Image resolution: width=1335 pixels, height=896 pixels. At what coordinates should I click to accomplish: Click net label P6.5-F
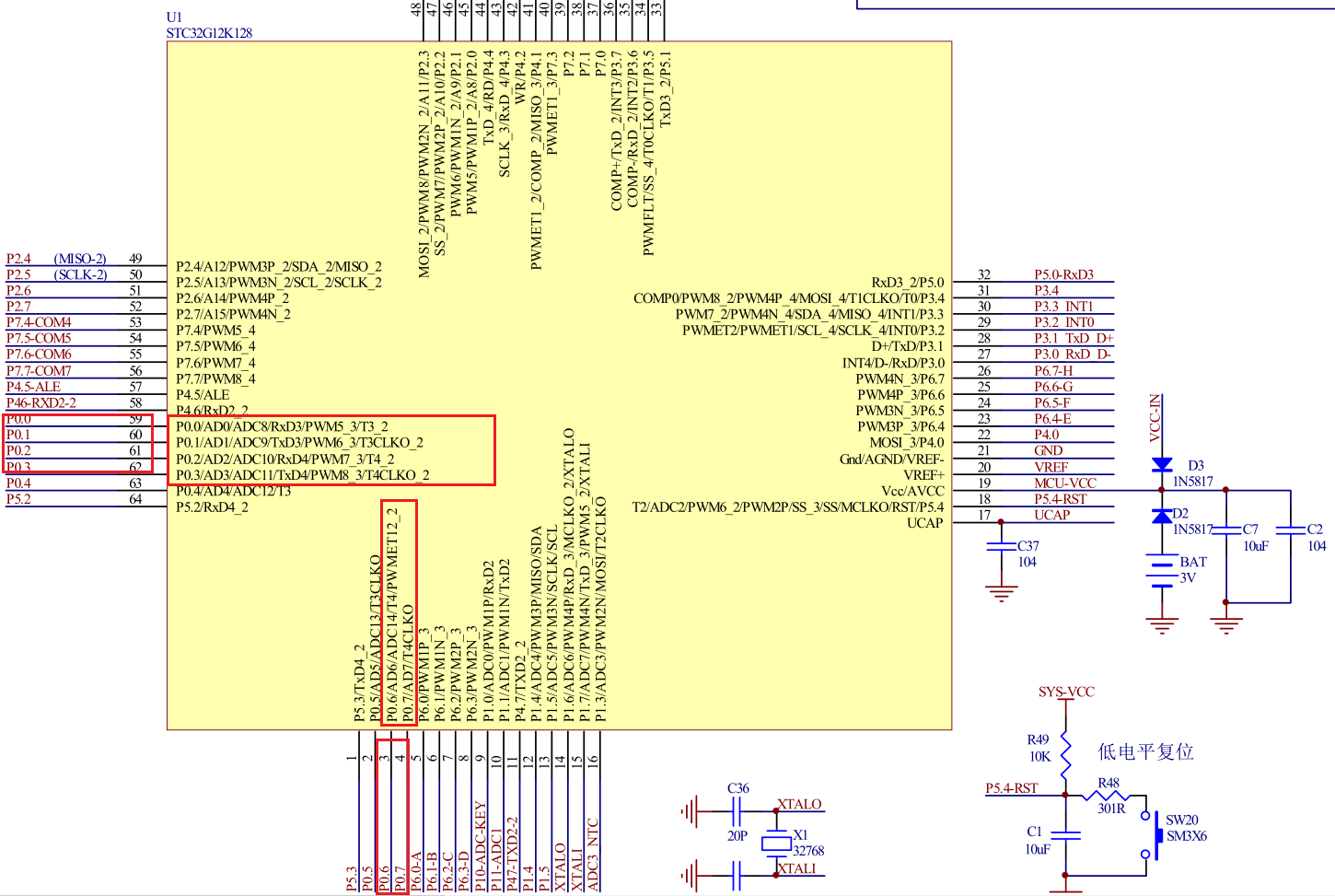(1052, 402)
